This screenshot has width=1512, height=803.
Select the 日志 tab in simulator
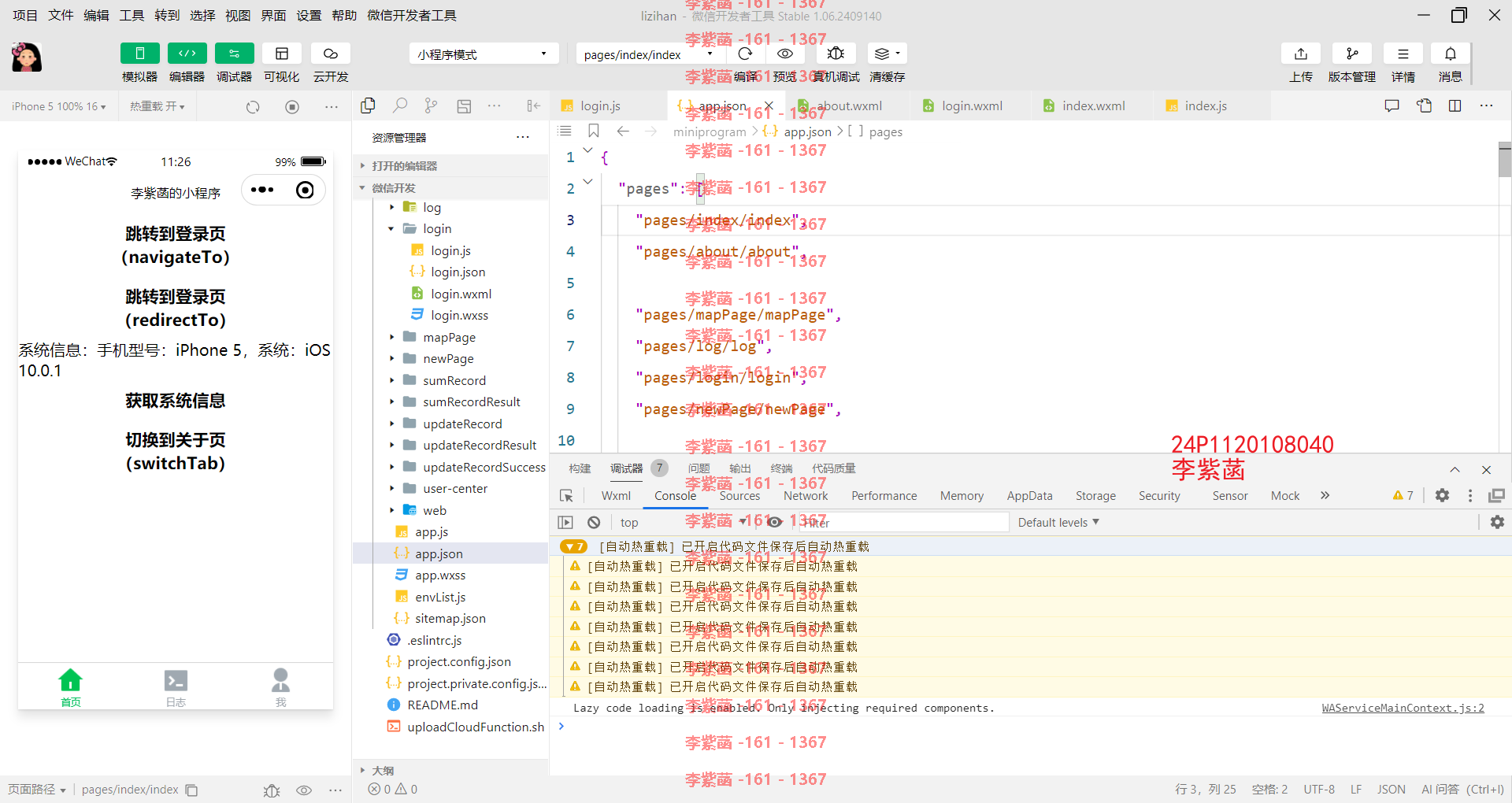point(176,687)
